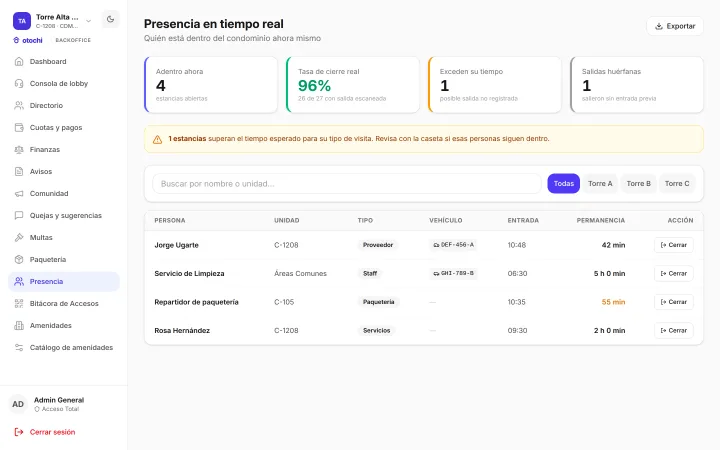Screen dimensions: 720x450
Task: Click the gavel icon beside Multas
Action: point(19,237)
